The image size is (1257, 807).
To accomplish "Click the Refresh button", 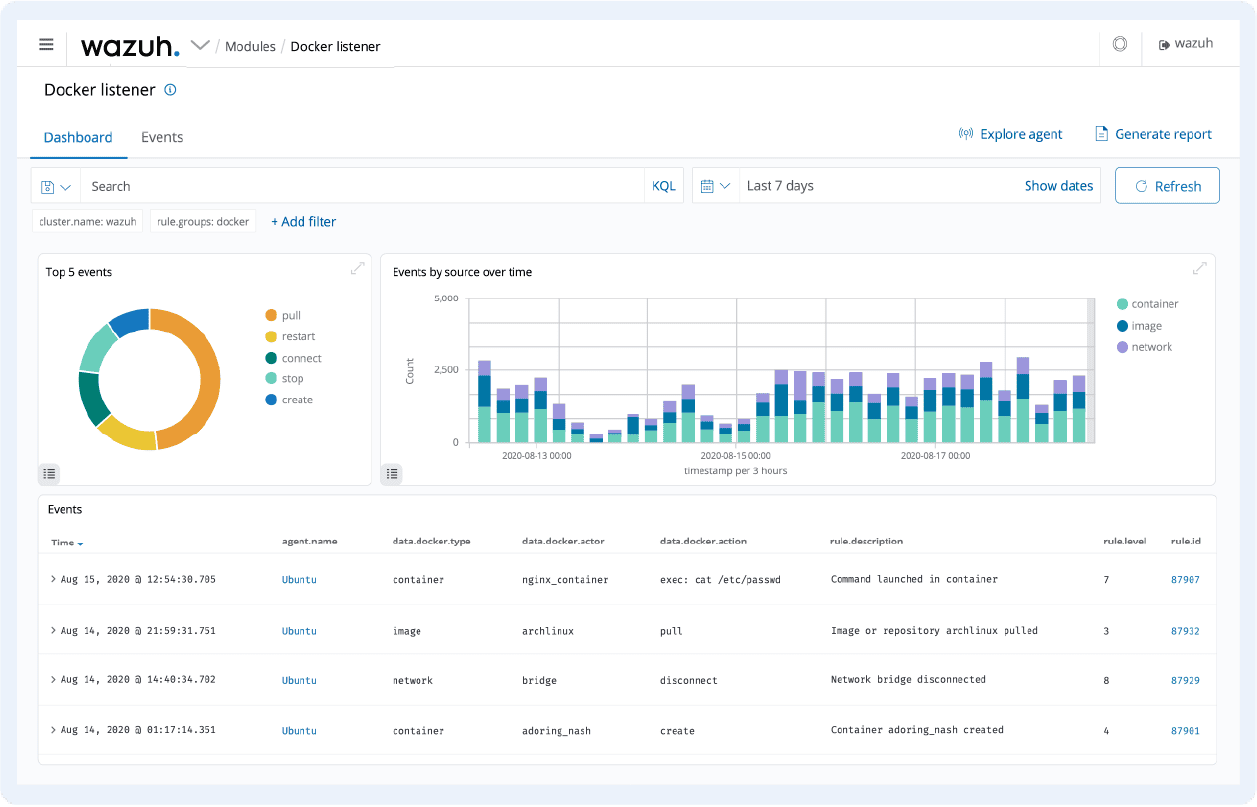I will pos(1166,186).
